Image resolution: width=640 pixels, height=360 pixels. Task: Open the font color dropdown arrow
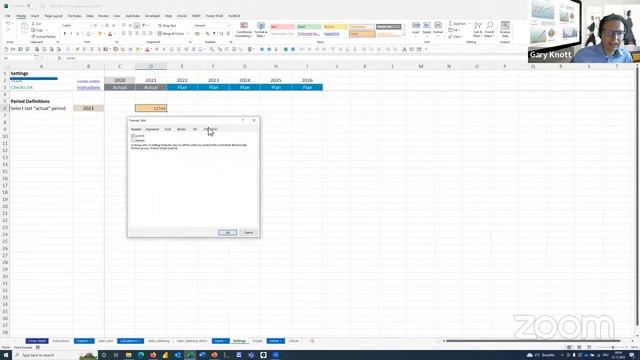click(x=114, y=34)
